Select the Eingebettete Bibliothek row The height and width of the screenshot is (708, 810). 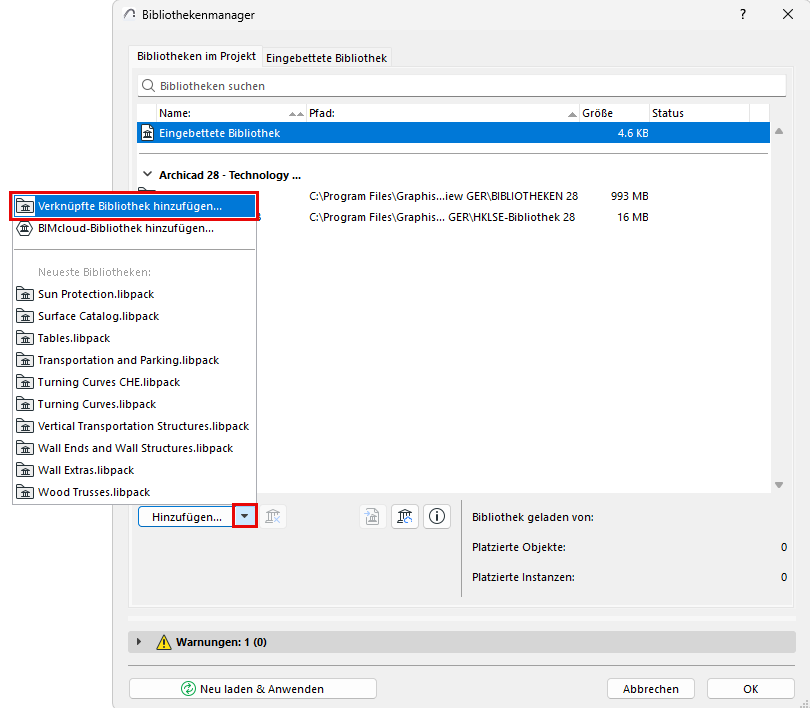click(x=453, y=133)
